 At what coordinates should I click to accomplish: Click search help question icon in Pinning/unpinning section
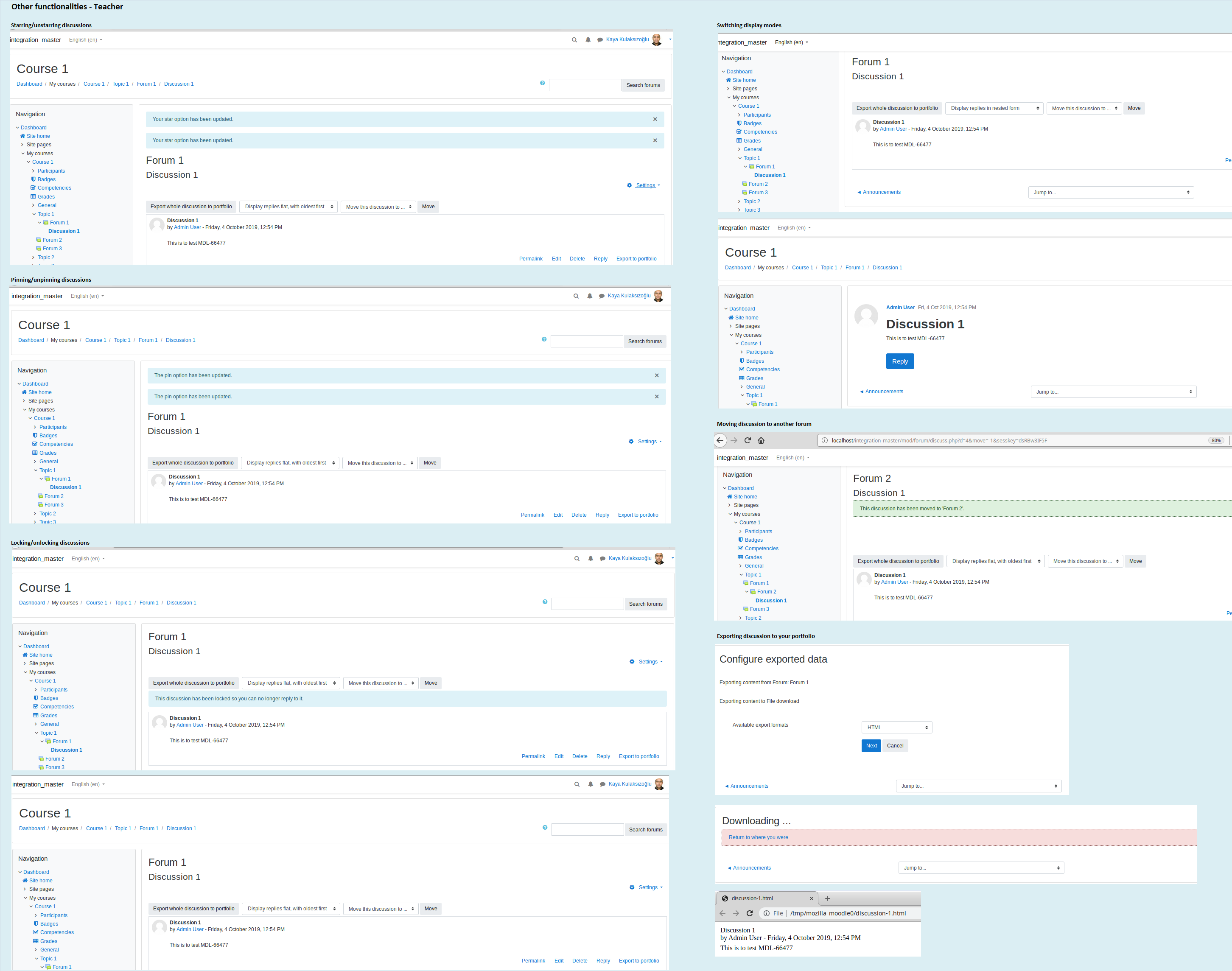tap(544, 339)
